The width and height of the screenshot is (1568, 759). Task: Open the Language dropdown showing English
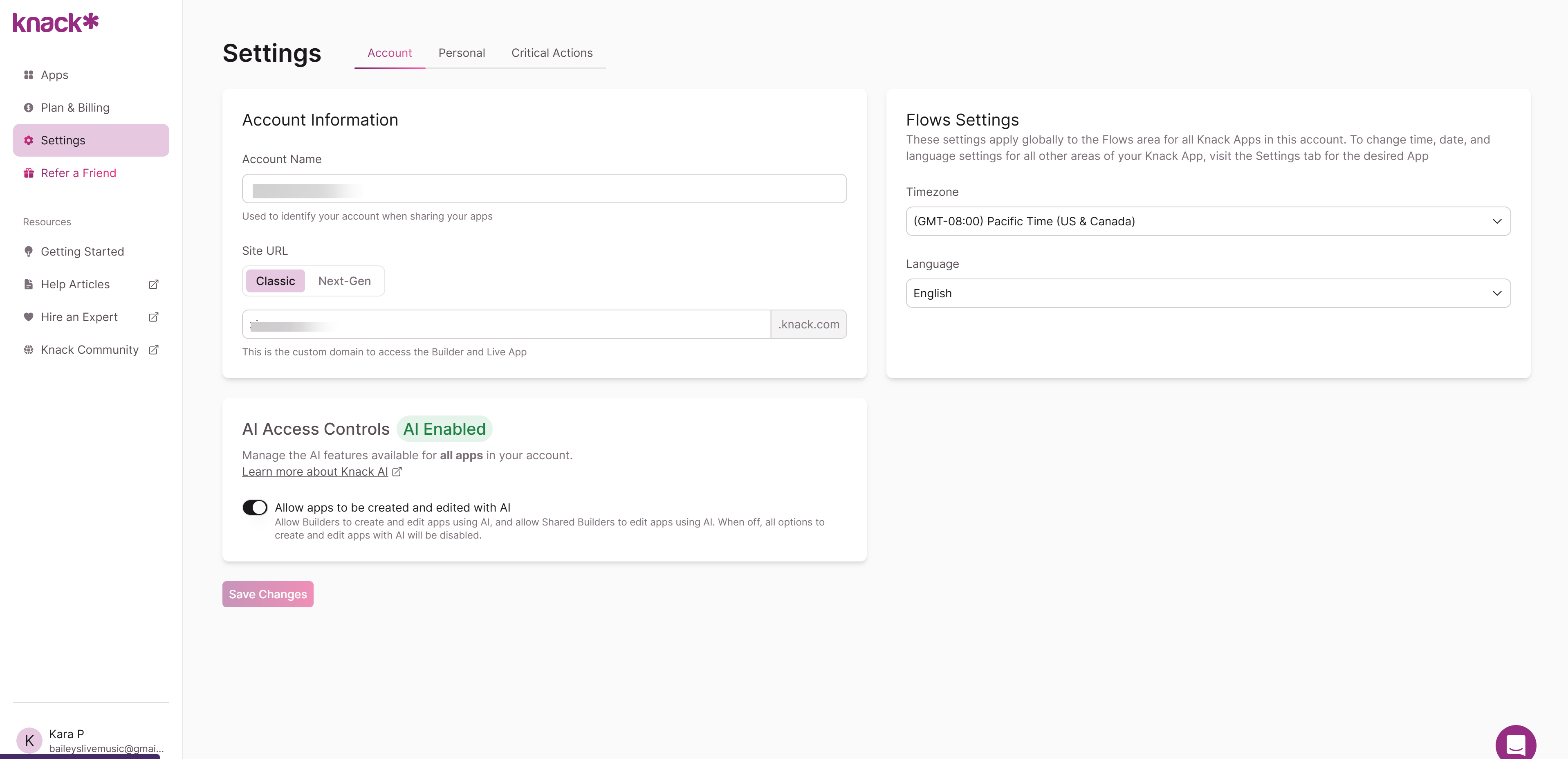pos(1208,293)
